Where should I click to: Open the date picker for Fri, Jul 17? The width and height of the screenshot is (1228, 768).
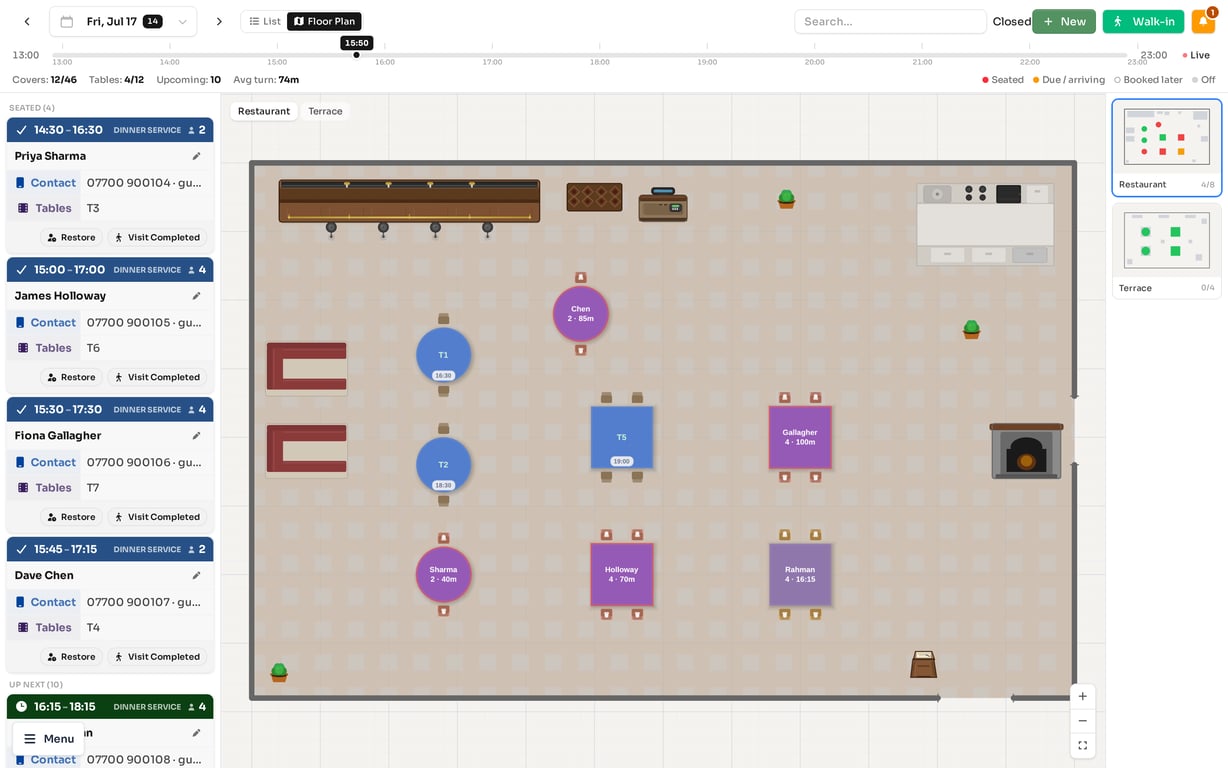(123, 21)
